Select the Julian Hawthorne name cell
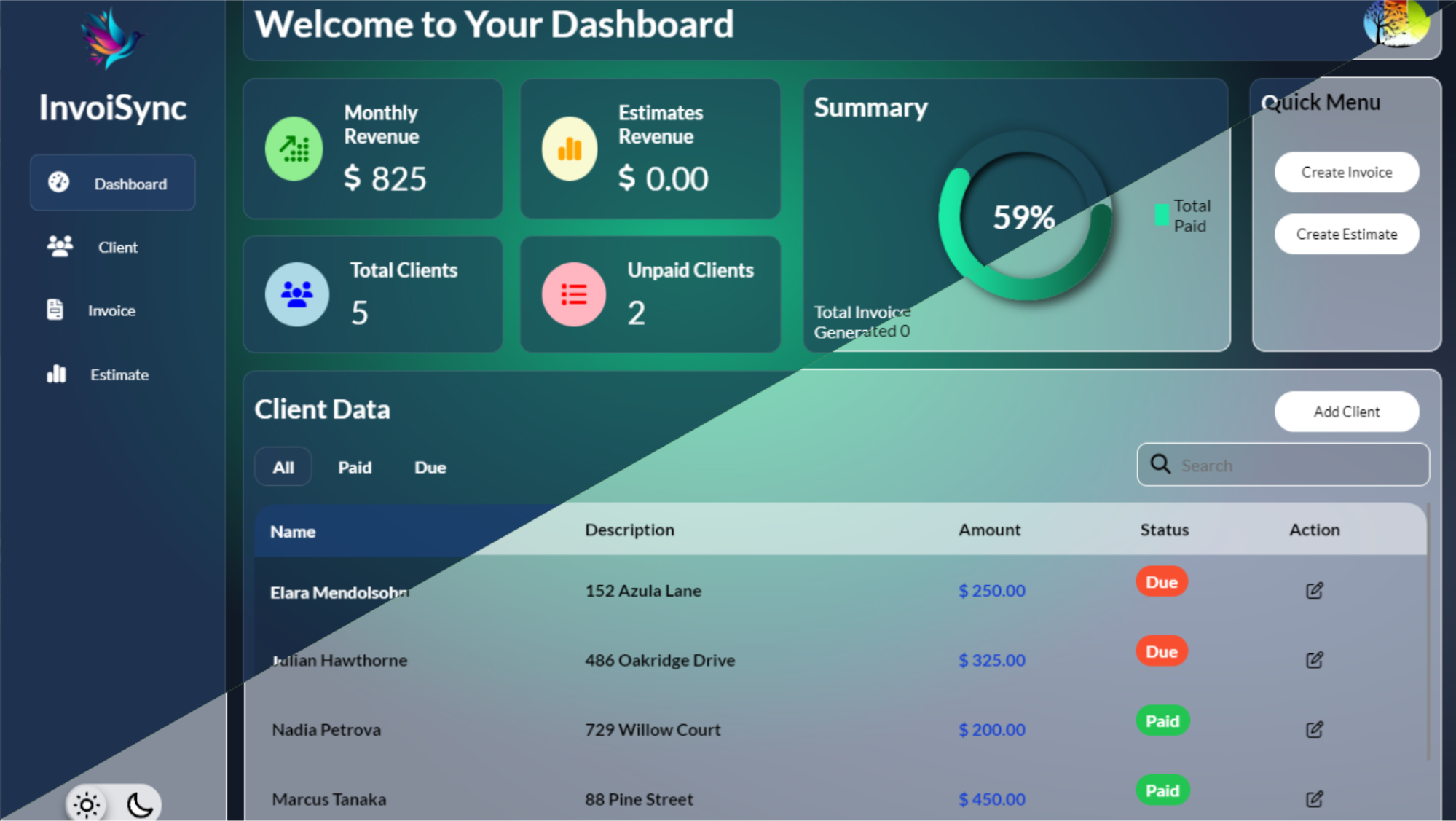 tap(339, 660)
